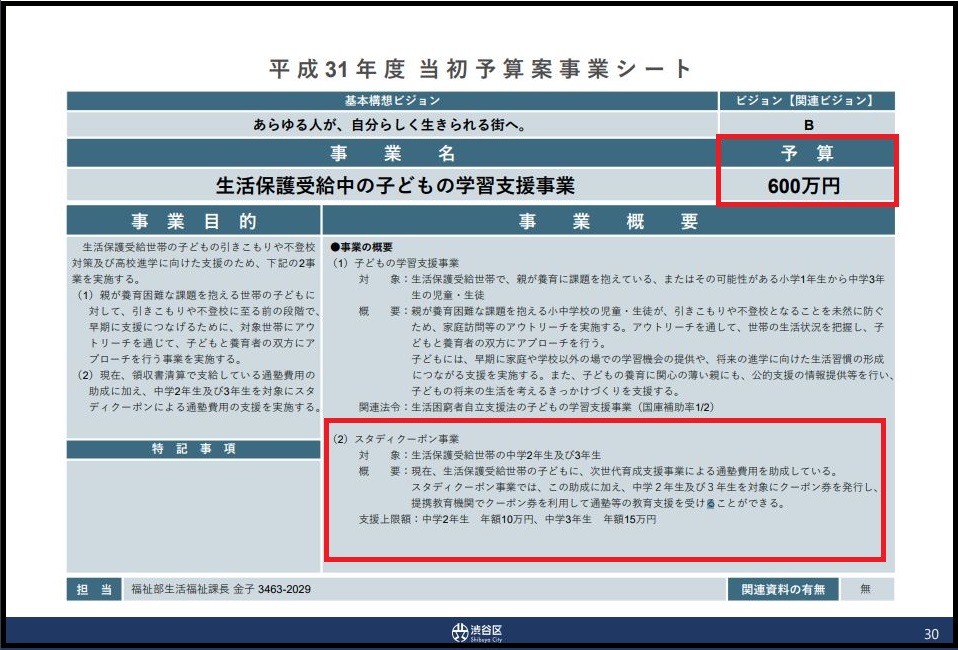Click the 特記事項 section header
This screenshot has width=958, height=650.
(x=193, y=449)
